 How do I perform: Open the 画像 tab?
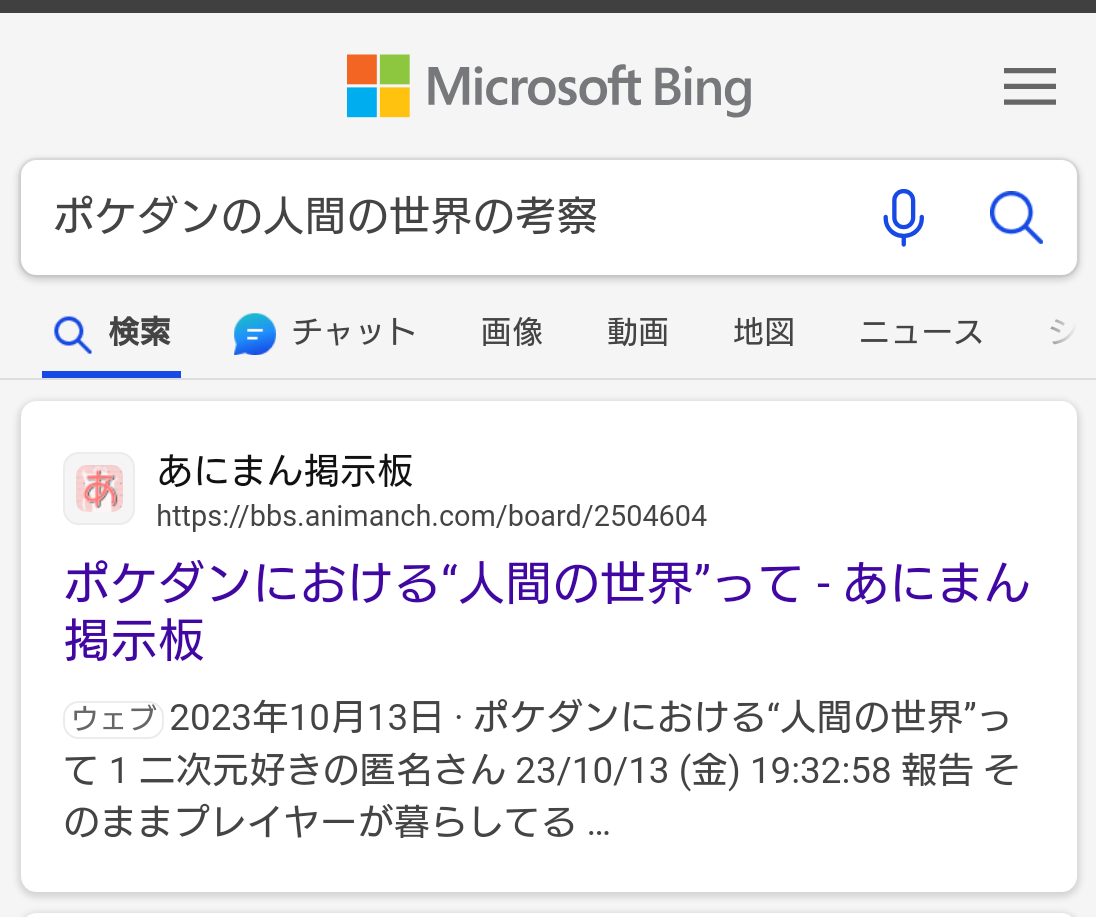[x=512, y=332]
